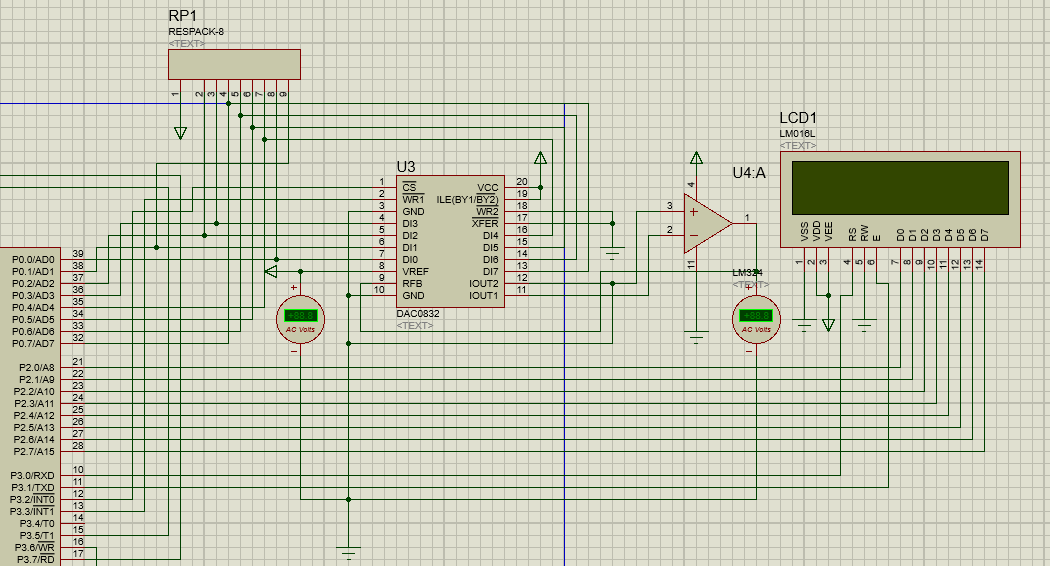This screenshot has width=1050, height=566.
Task: Click the <TEXT> placeholder under RESPACK-8
Action: [186, 44]
